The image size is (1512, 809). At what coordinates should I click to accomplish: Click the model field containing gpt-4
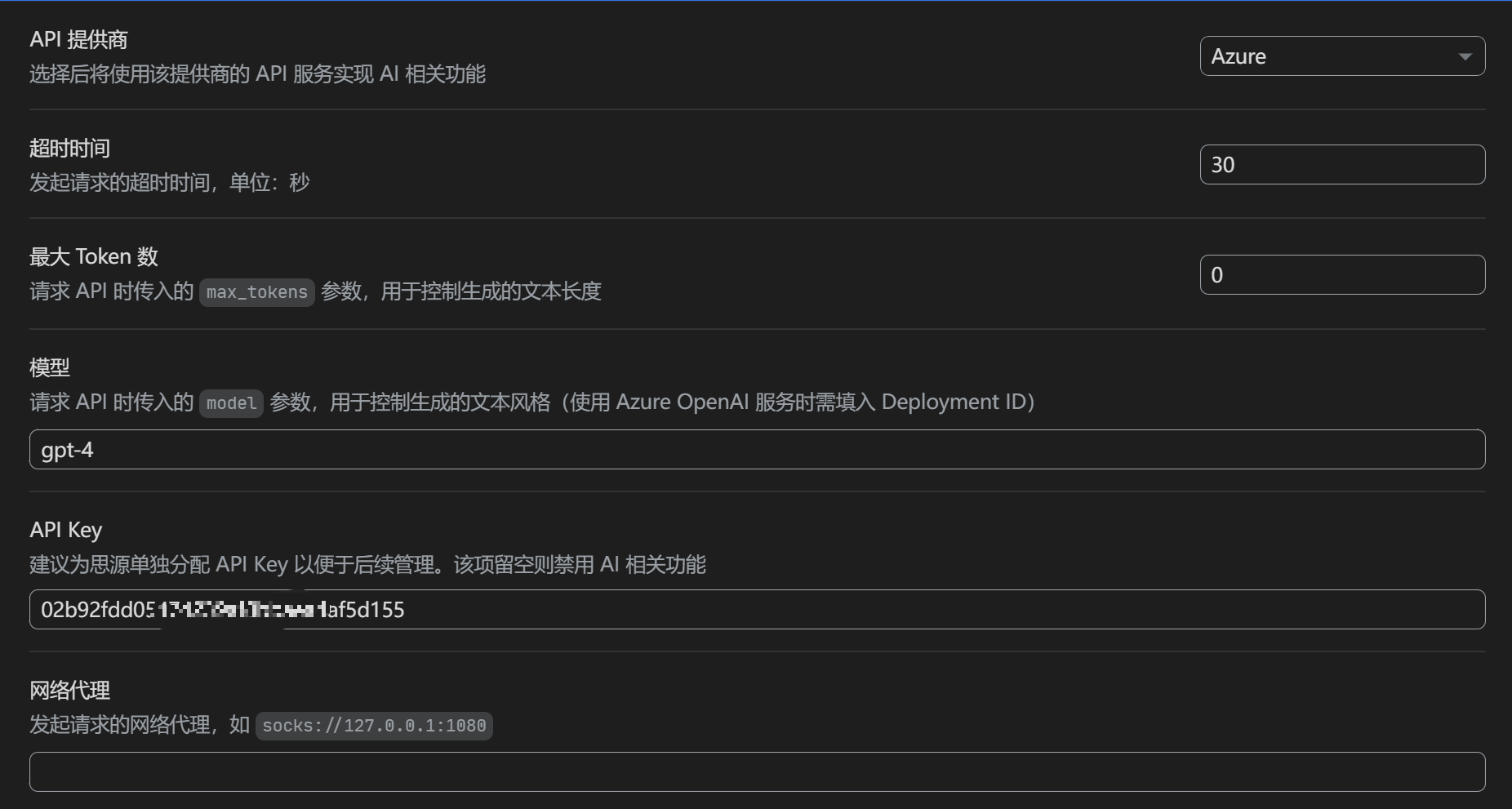coord(756,450)
